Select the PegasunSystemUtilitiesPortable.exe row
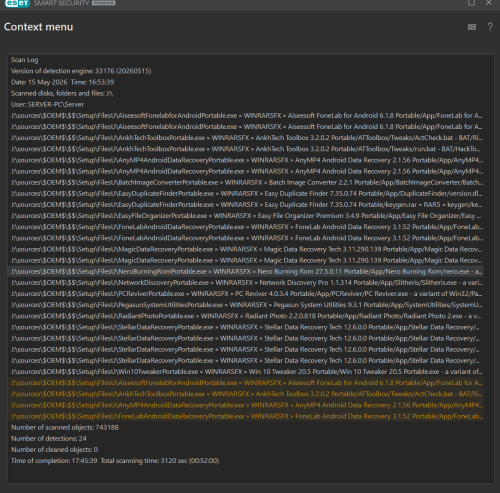 tap(246, 305)
